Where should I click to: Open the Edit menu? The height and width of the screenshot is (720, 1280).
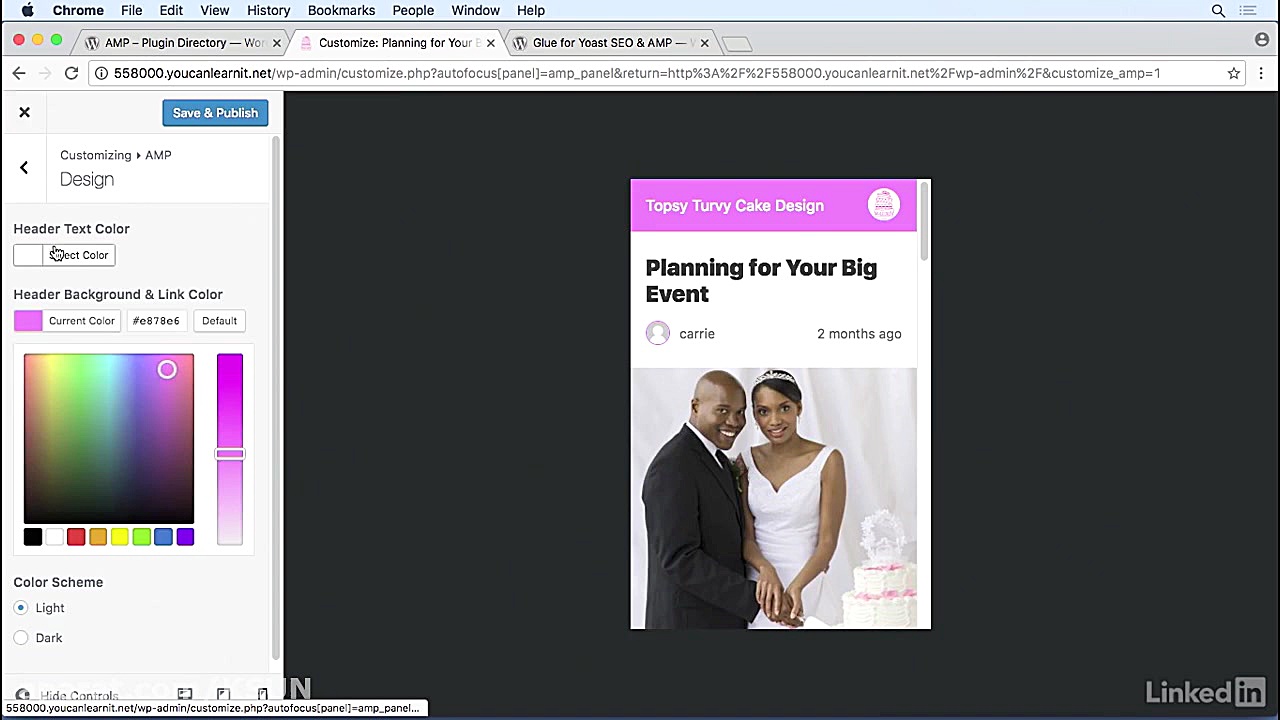coord(171,11)
